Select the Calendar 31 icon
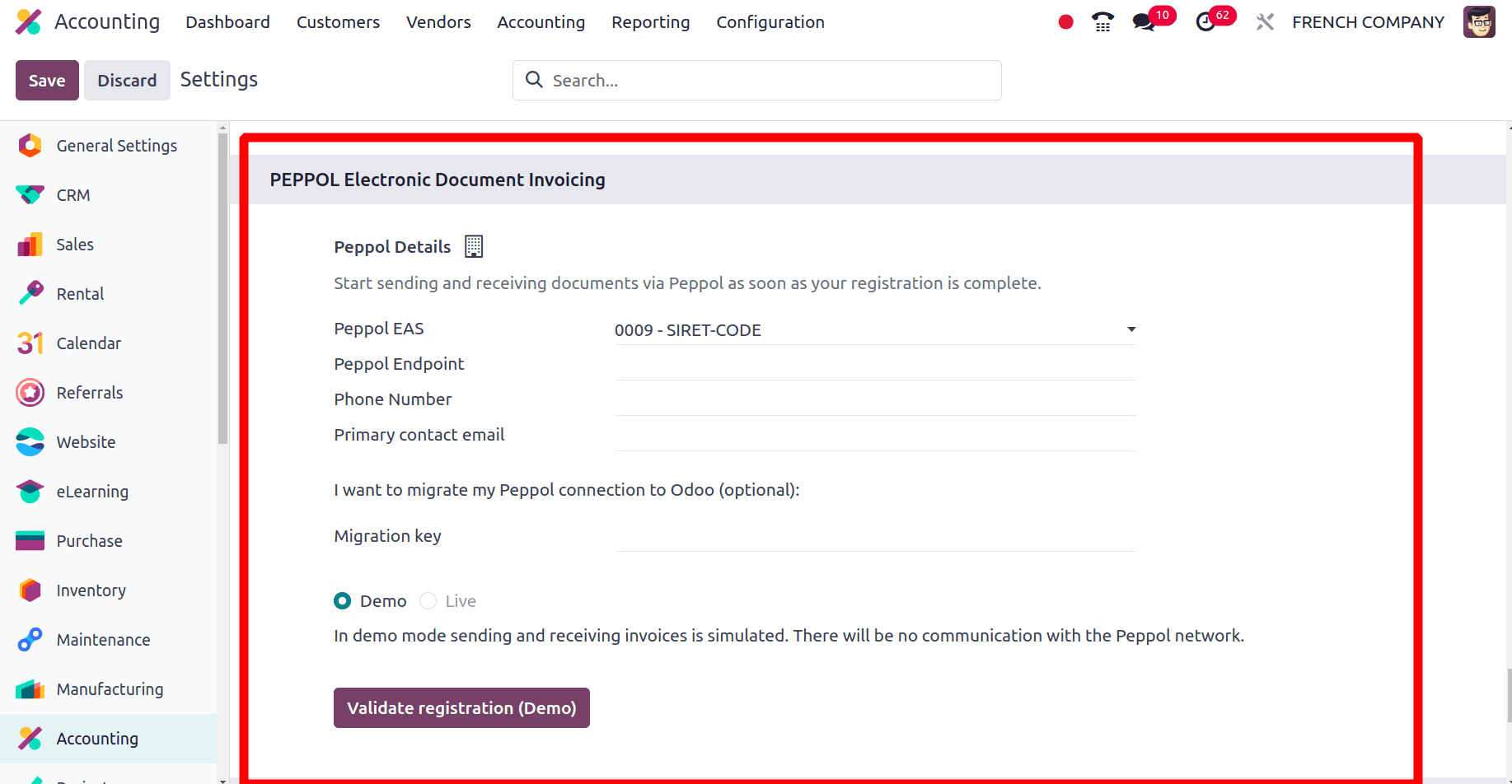This screenshot has height=784, width=1512. [30, 343]
